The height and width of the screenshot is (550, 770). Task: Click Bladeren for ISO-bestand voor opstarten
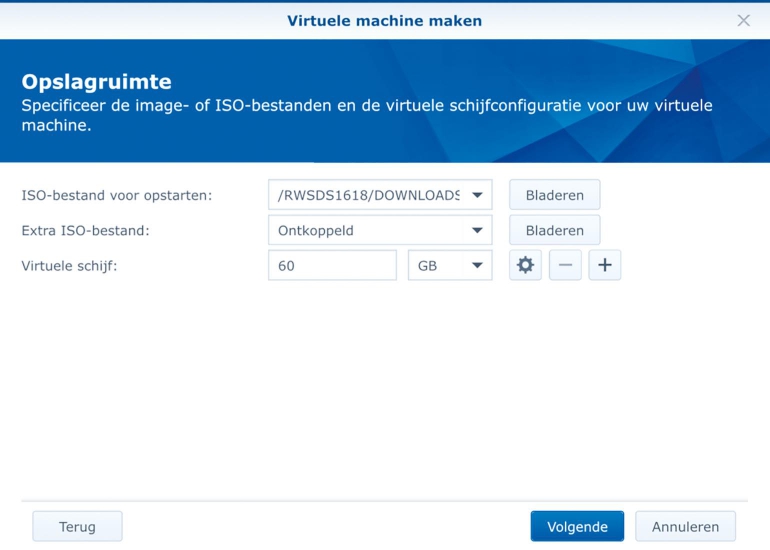[x=554, y=196]
